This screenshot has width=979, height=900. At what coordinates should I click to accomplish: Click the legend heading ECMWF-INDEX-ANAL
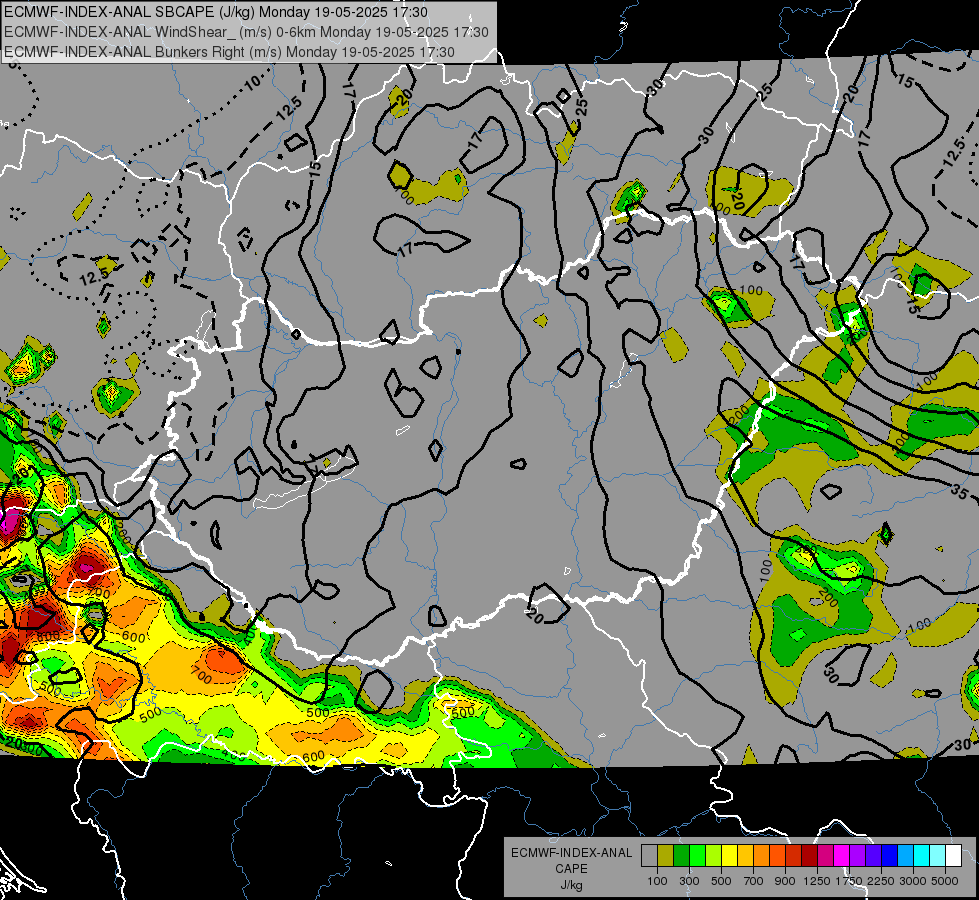[x=571, y=853]
